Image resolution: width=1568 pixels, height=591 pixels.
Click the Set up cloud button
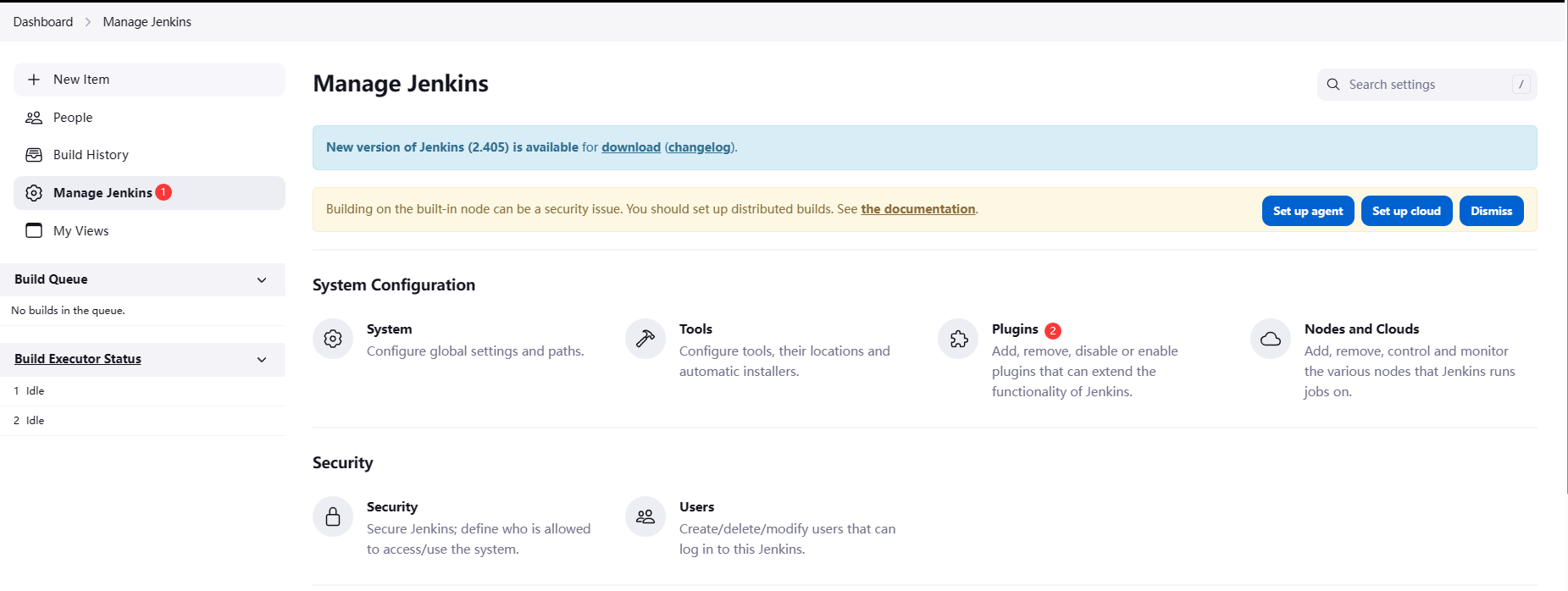(1407, 211)
